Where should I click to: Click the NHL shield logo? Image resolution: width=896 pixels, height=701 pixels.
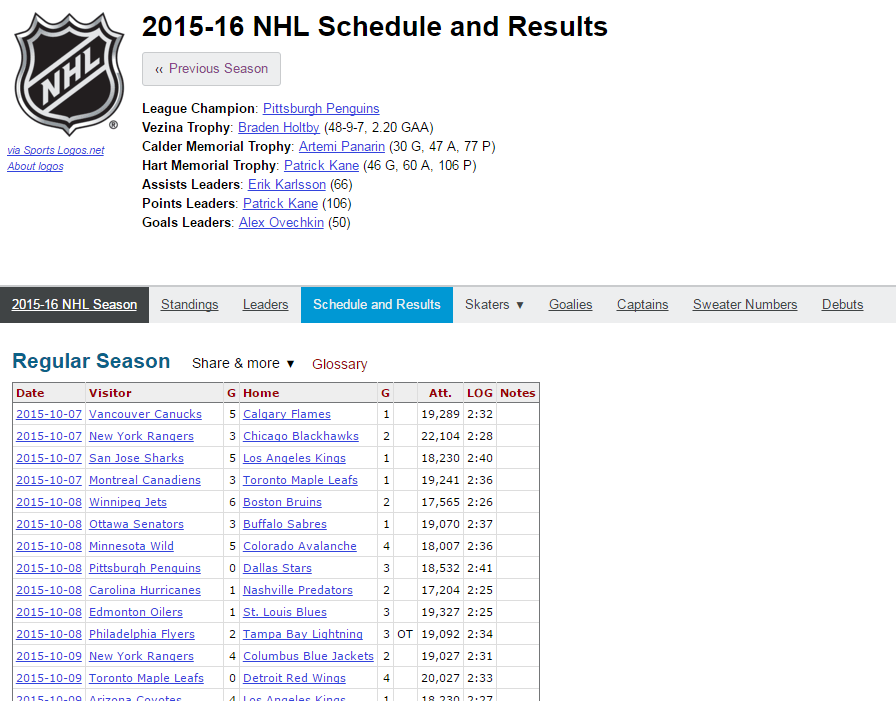67,70
